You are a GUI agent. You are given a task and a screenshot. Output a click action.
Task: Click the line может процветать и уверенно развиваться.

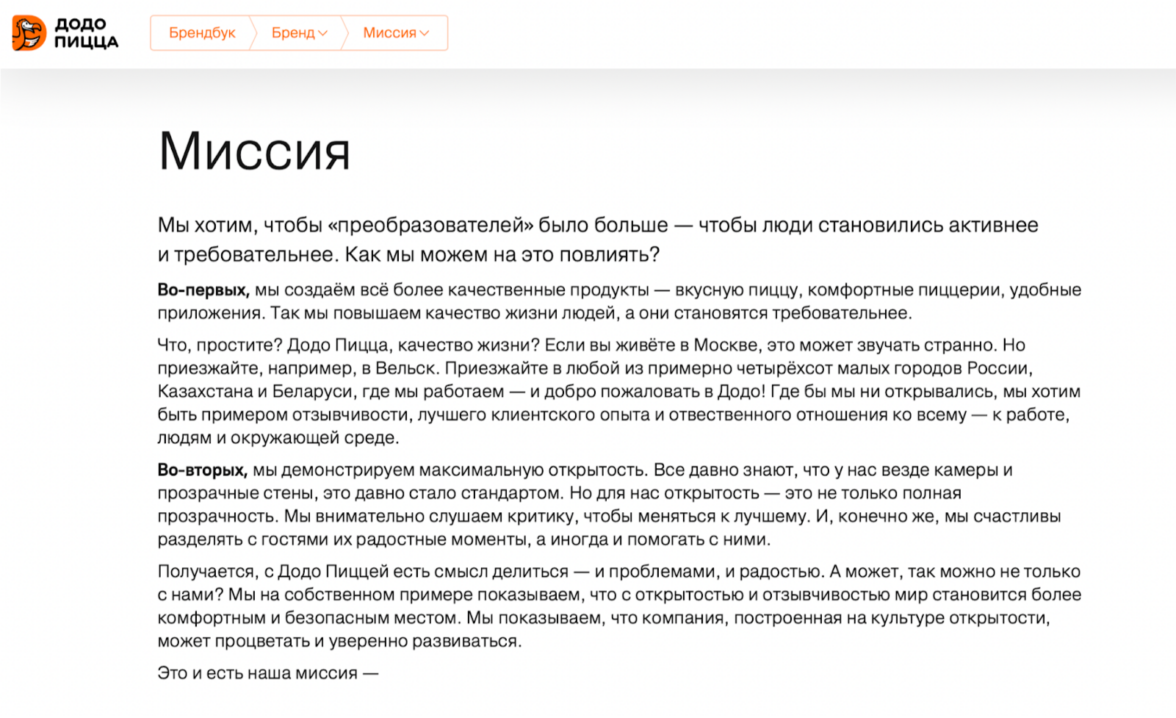pyautogui.click(x=339, y=641)
